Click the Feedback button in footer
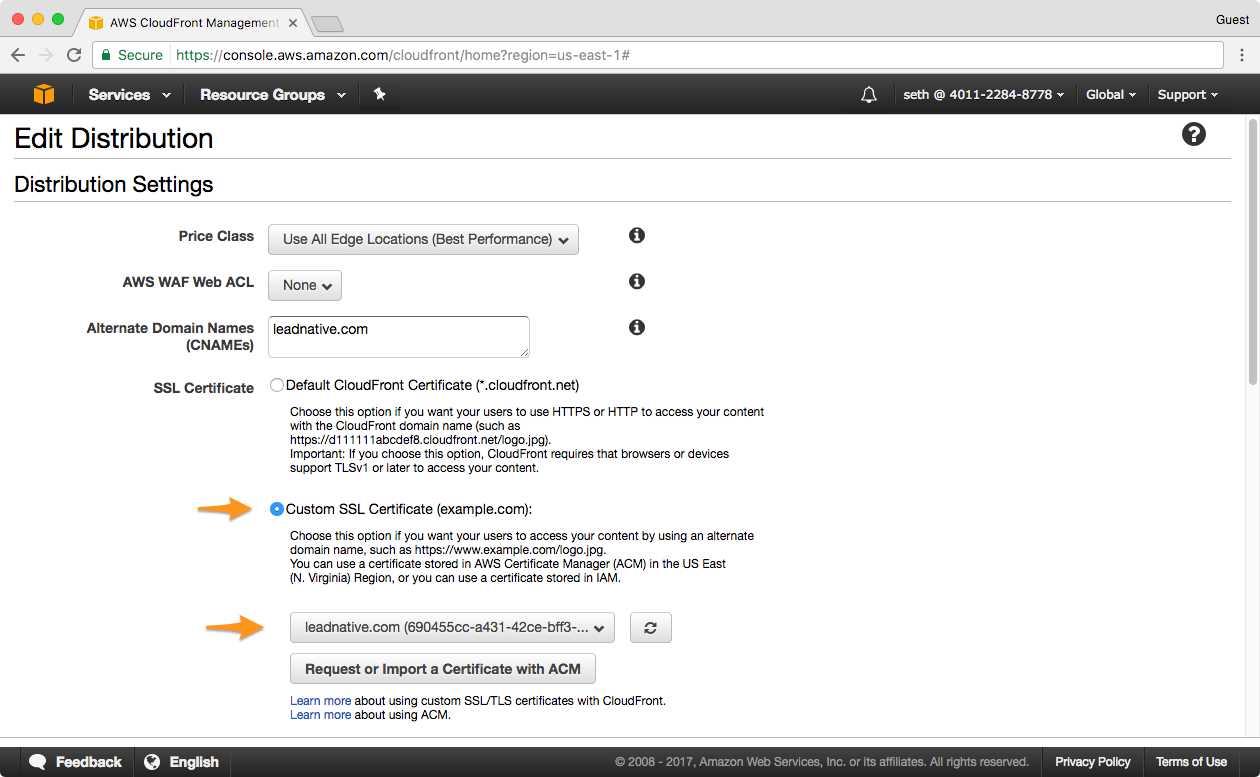Screen dimensions: 1260x777 coord(76,762)
